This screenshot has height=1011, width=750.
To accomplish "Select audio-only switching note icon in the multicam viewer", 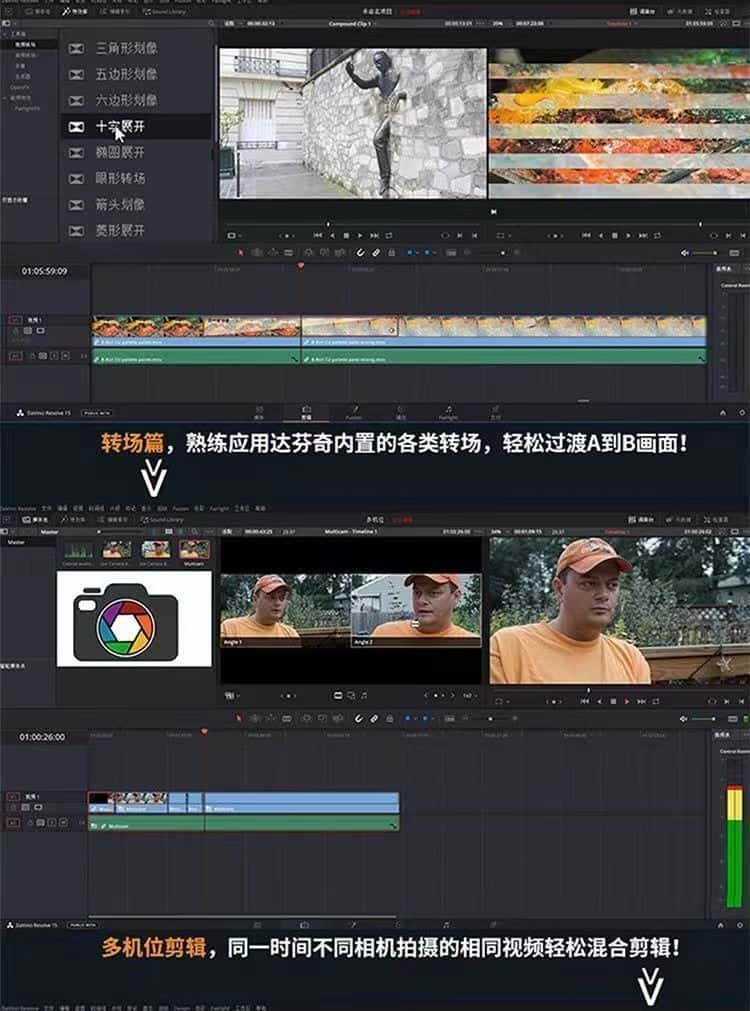I will tap(364, 696).
